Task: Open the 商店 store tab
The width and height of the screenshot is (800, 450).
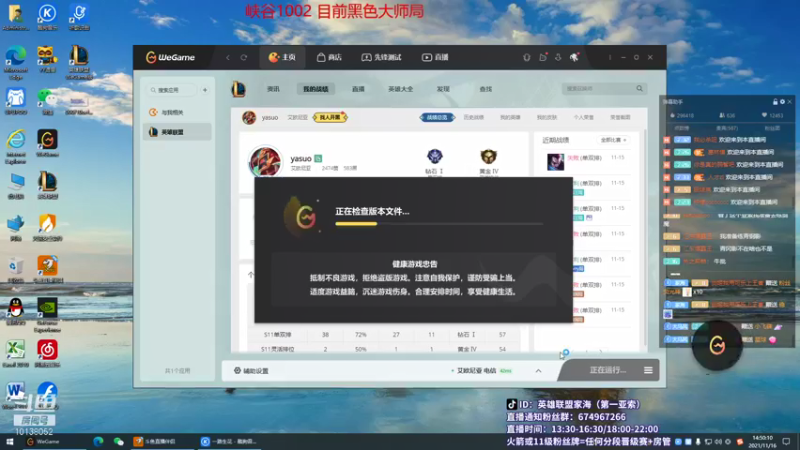Action: (x=329, y=57)
